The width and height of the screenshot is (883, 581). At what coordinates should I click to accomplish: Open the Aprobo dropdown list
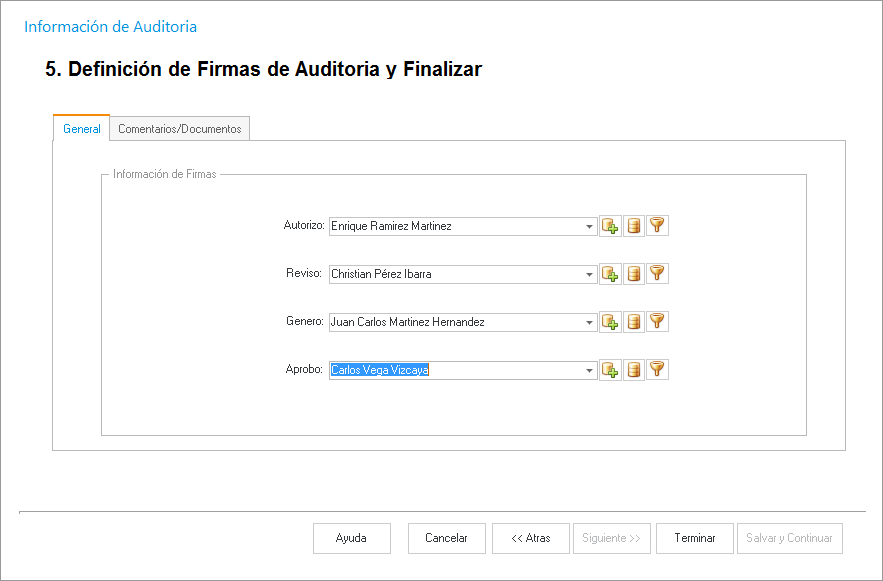pyautogui.click(x=590, y=371)
